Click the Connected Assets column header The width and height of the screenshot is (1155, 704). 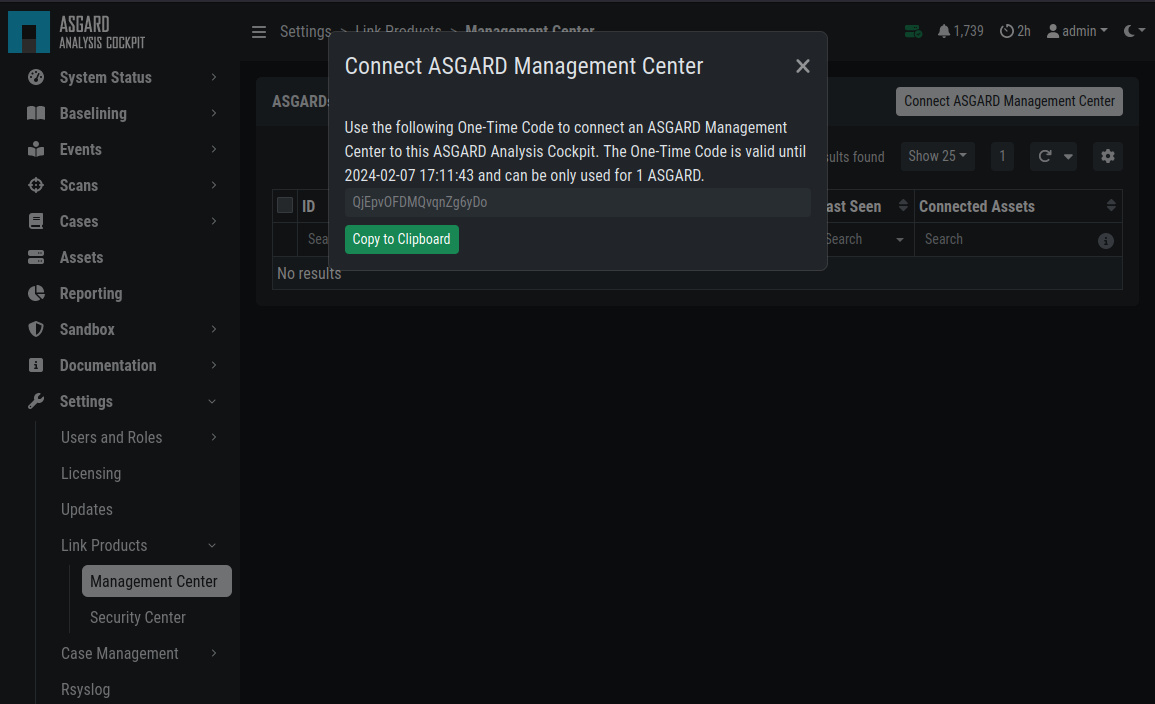[977, 206]
